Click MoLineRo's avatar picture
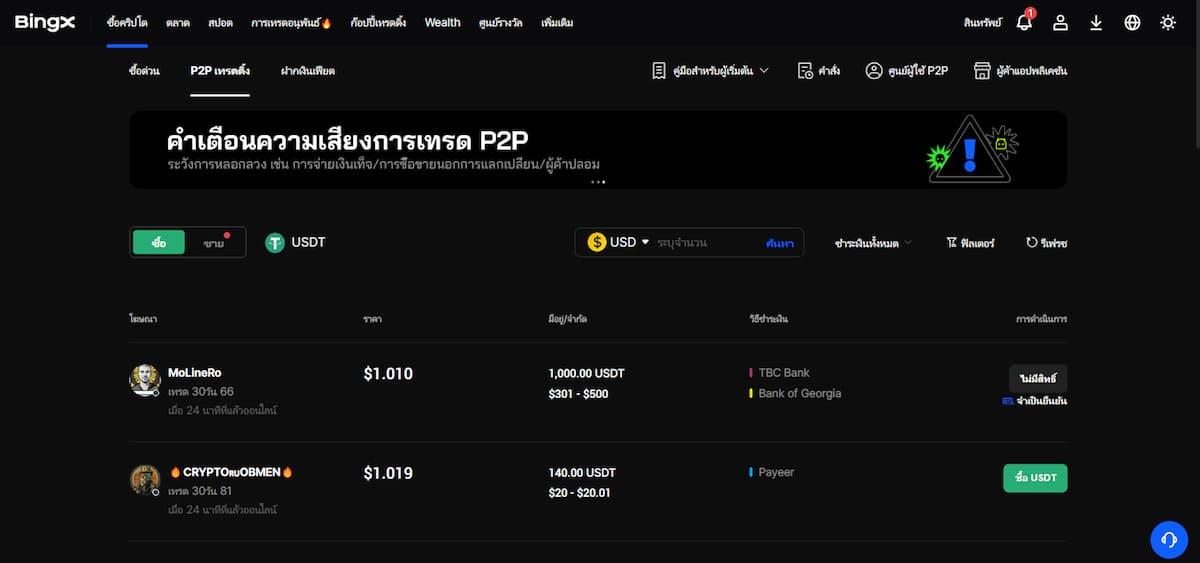This screenshot has width=1200, height=563. point(145,380)
